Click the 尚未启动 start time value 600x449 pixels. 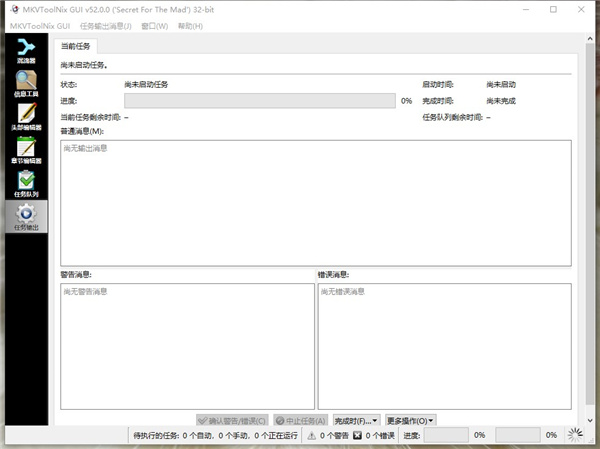point(501,85)
